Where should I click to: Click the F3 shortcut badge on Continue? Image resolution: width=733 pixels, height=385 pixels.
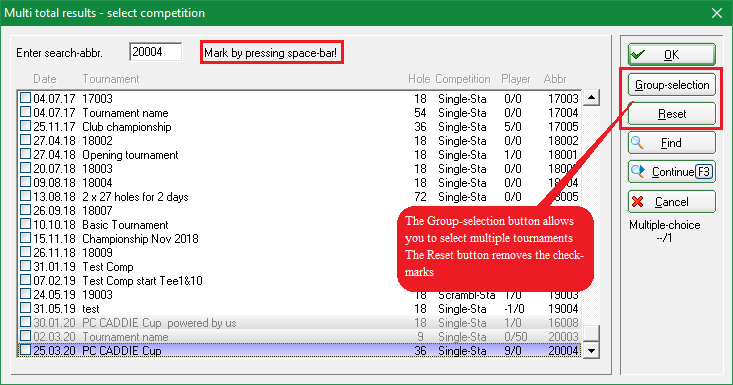(704, 172)
